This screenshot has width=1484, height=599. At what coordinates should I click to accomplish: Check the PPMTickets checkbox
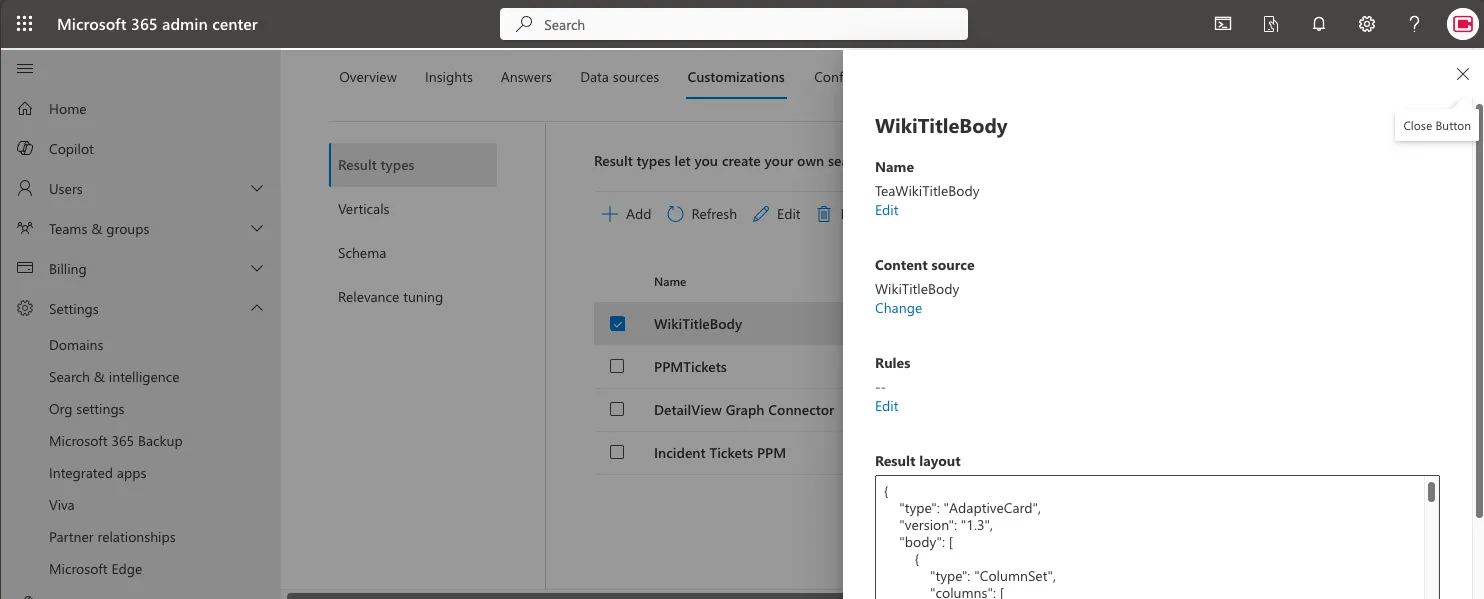[x=616, y=366]
